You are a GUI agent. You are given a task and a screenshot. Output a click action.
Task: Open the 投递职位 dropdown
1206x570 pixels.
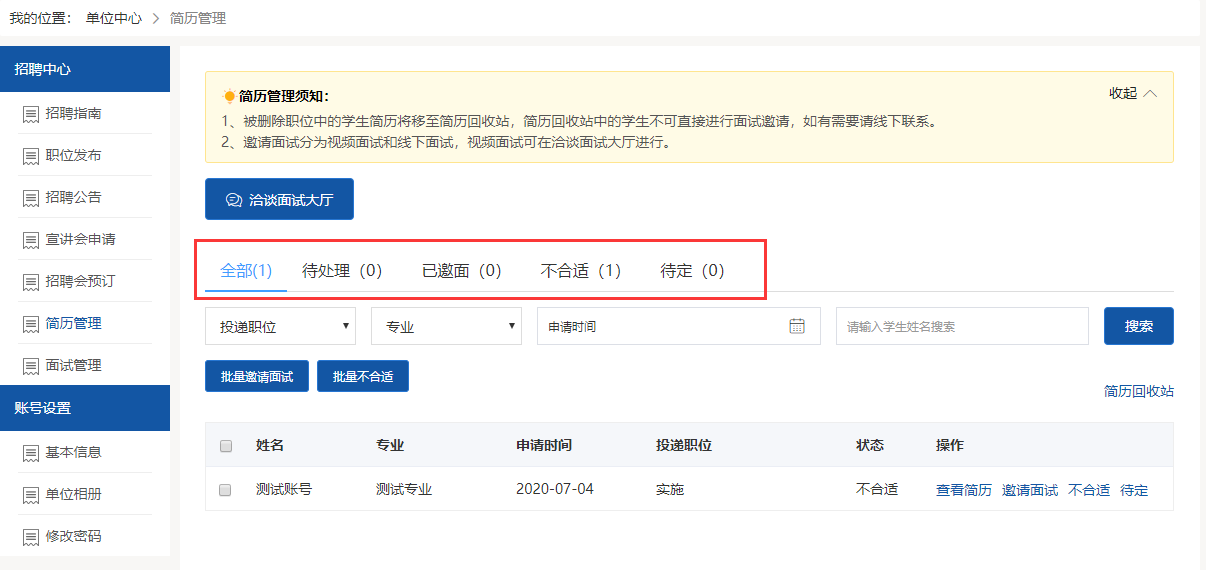[280, 326]
